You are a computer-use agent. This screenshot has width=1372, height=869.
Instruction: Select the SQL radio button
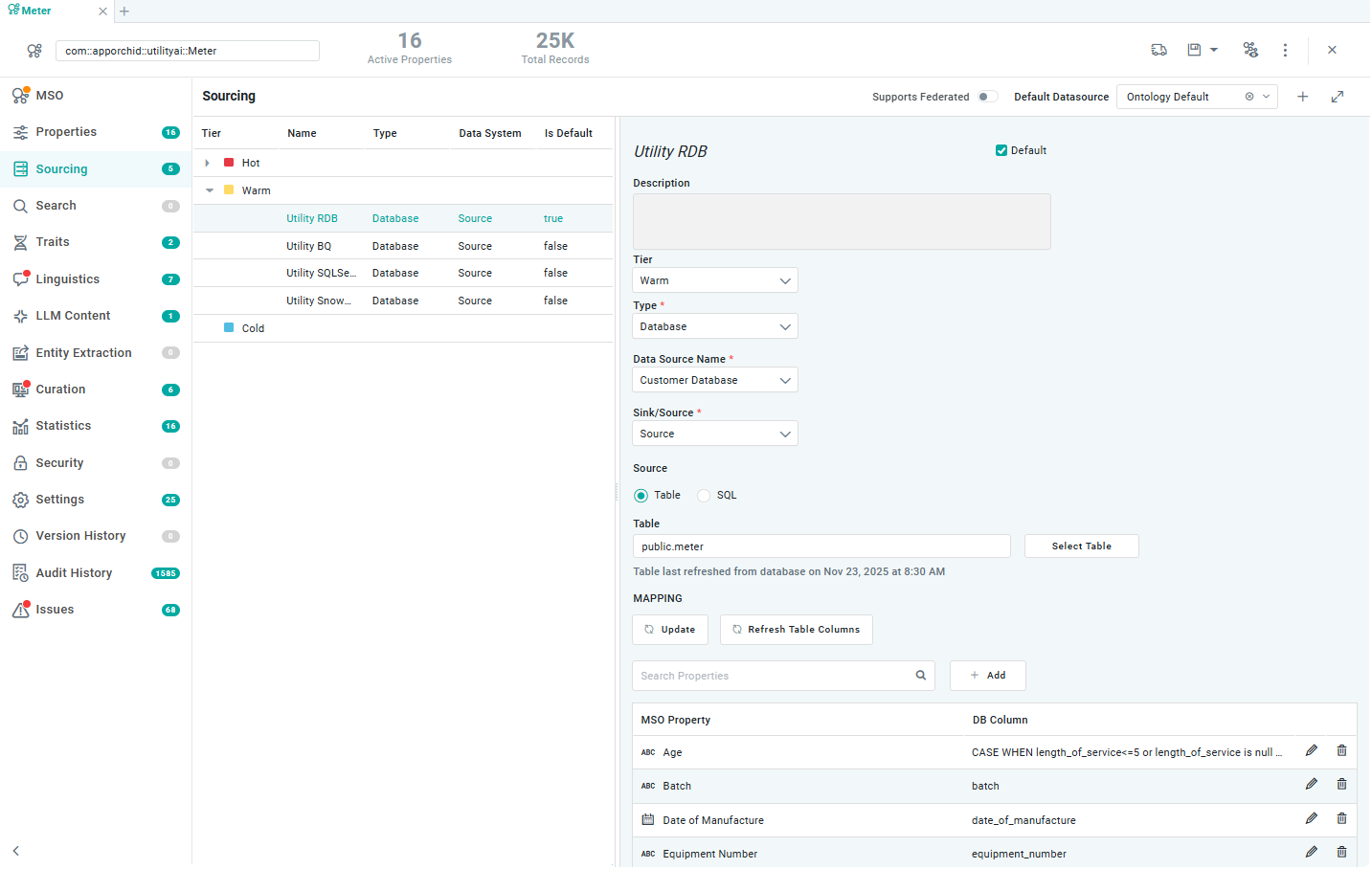tap(704, 496)
